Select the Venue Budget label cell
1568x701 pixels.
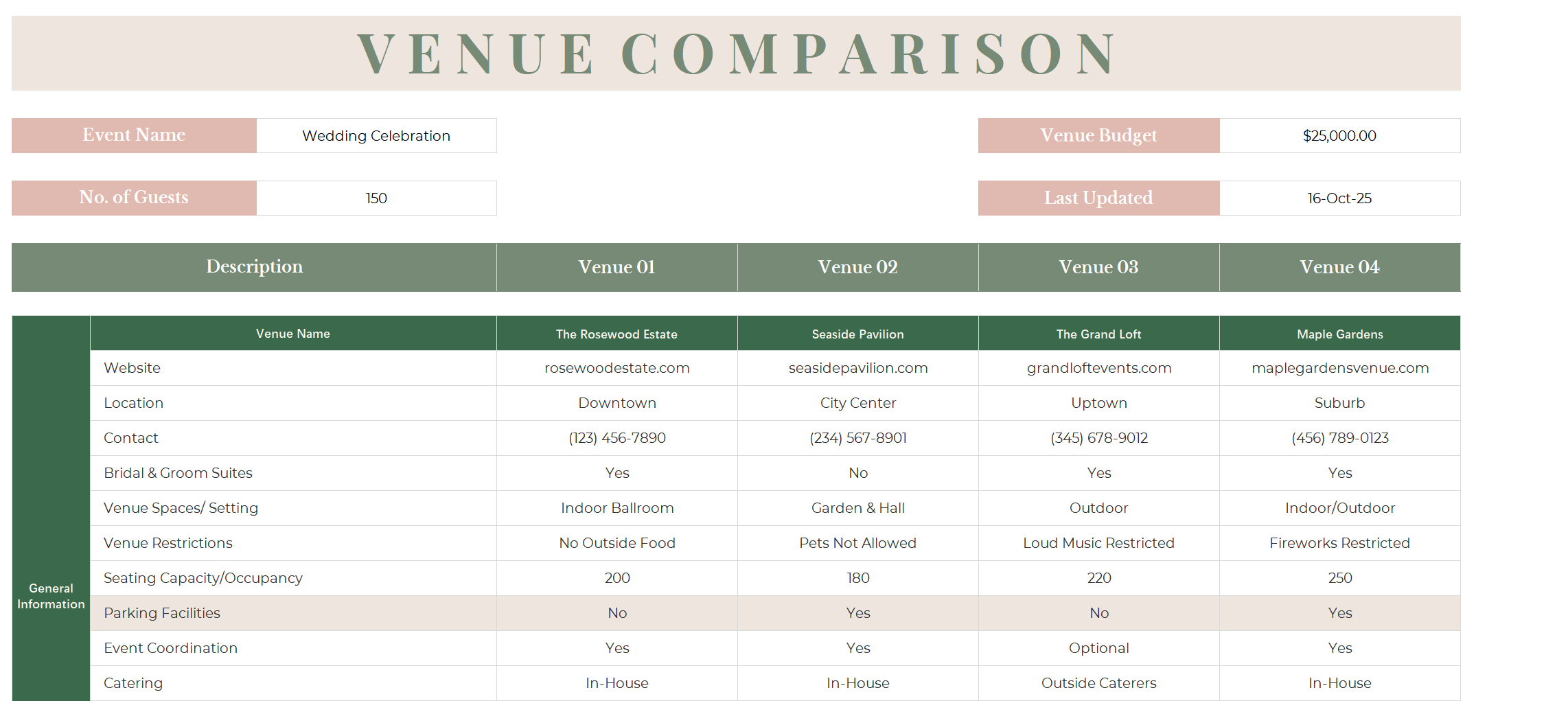pos(1098,135)
